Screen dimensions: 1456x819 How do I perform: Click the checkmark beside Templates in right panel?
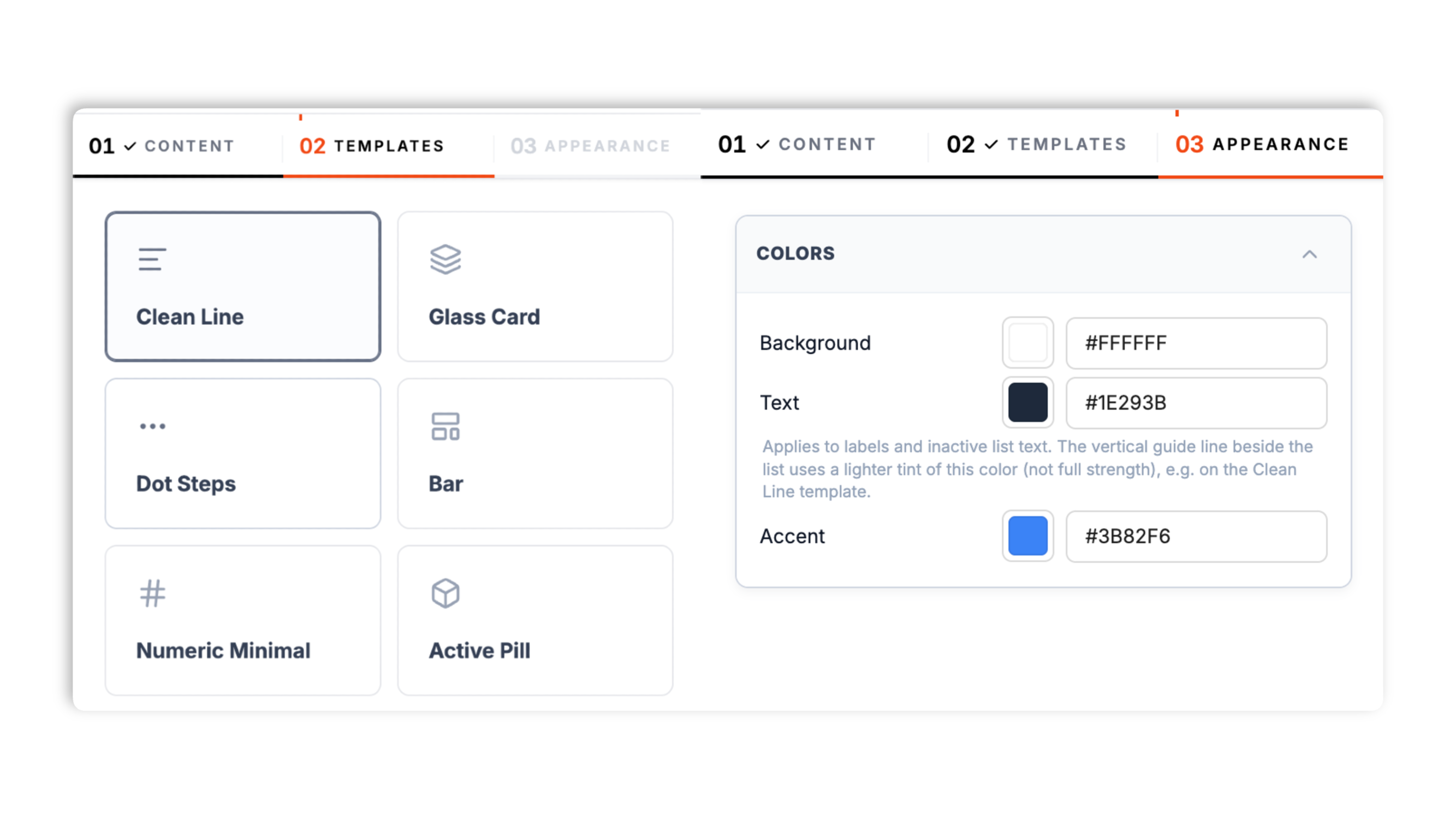[x=991, y=145]
